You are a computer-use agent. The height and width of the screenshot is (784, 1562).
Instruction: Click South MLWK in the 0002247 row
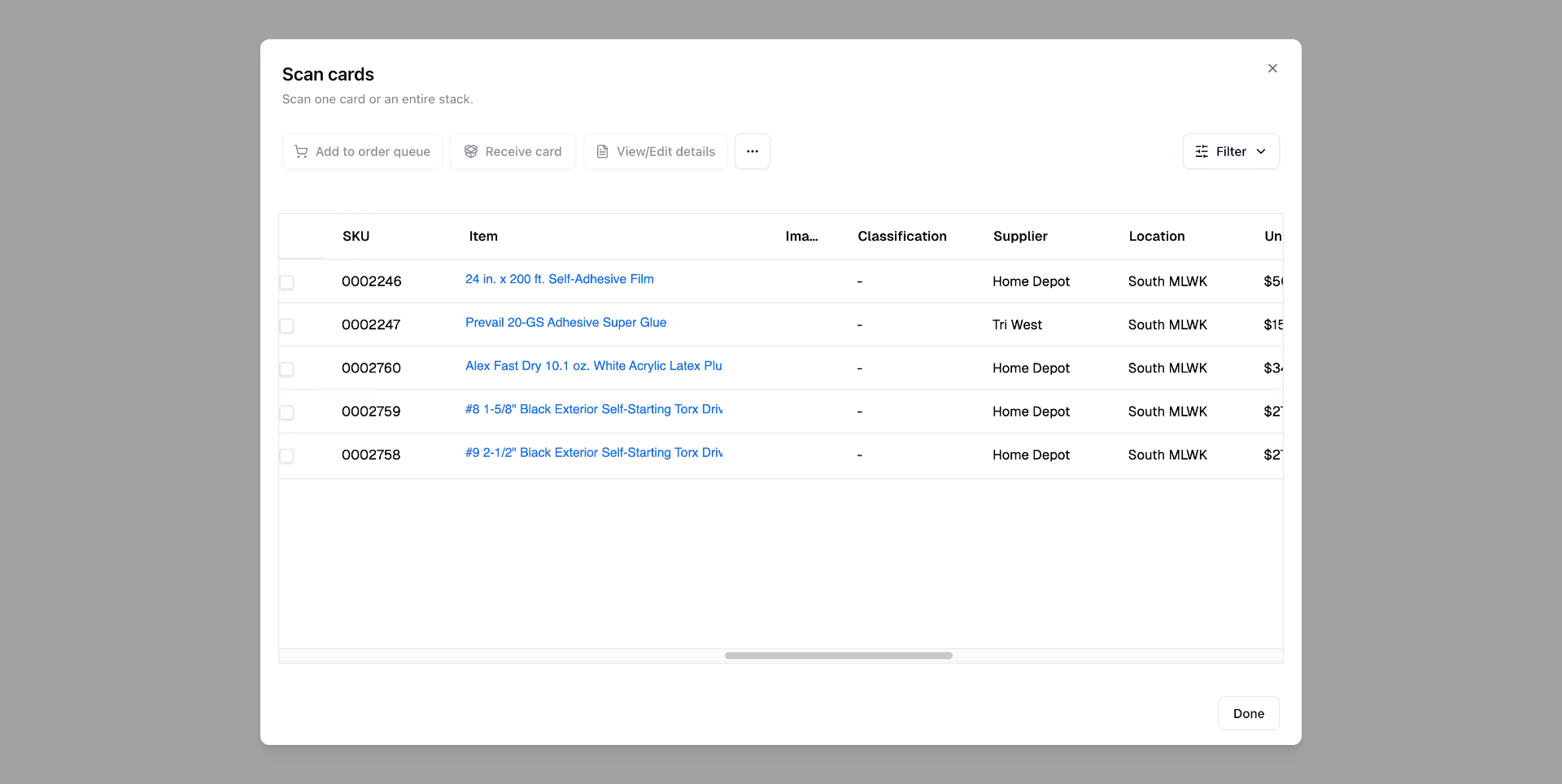click(x=1167, y=324)
